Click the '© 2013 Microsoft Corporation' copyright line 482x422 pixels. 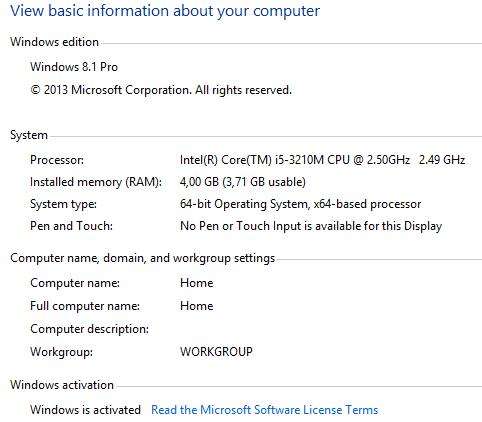pos(161,90)
